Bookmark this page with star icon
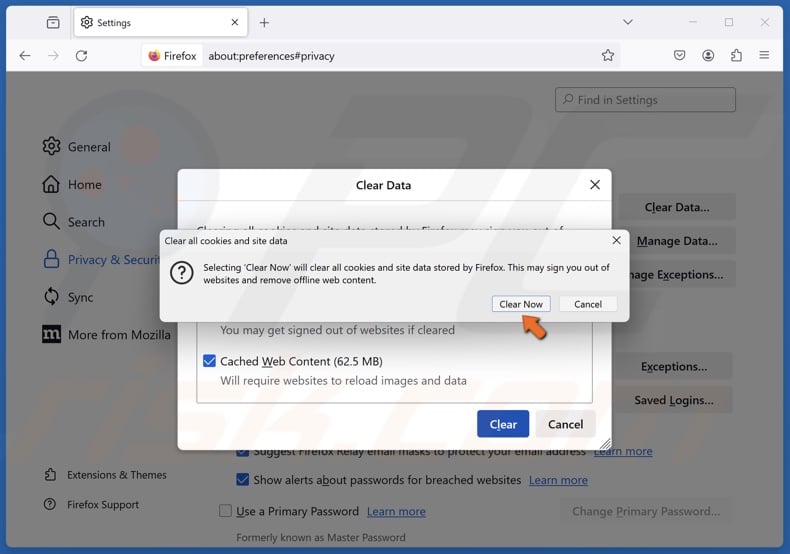 click(608, 55)
